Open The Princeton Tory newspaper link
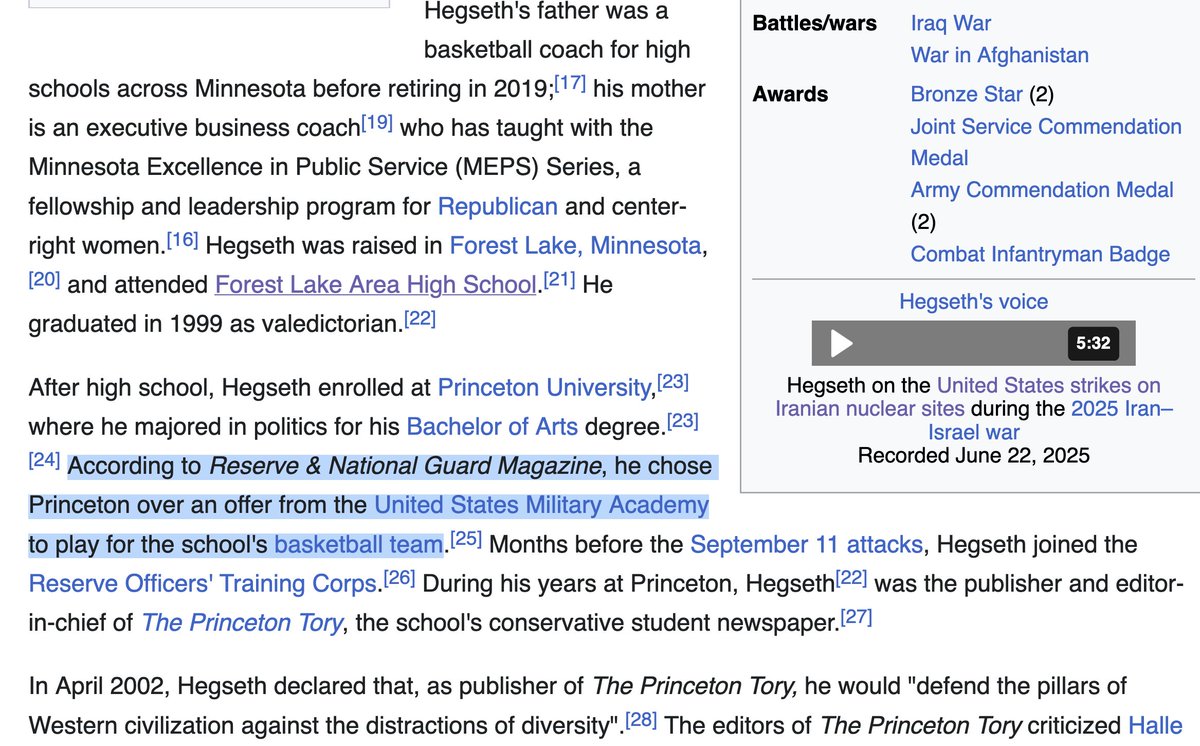The height and width of the screenshot is (746, 1200). pos(243,622)
